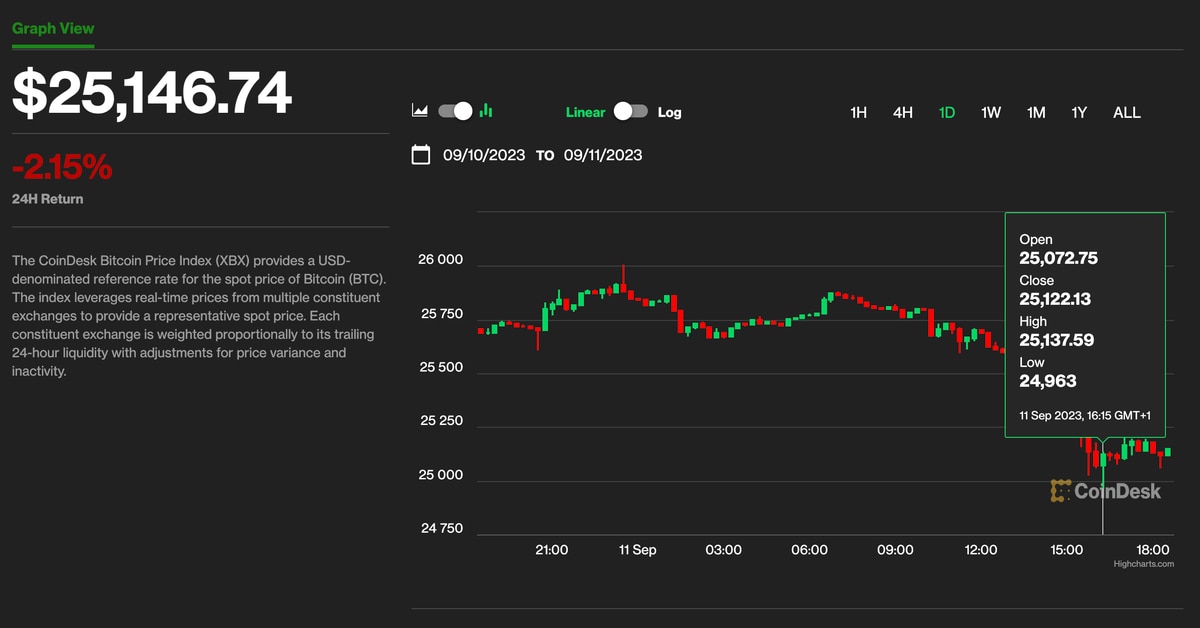The height and width of the screenshot is (628, 1200).
Task: Click the long lower-wick candlestick near 15:00
Action: click(1104, 460)
